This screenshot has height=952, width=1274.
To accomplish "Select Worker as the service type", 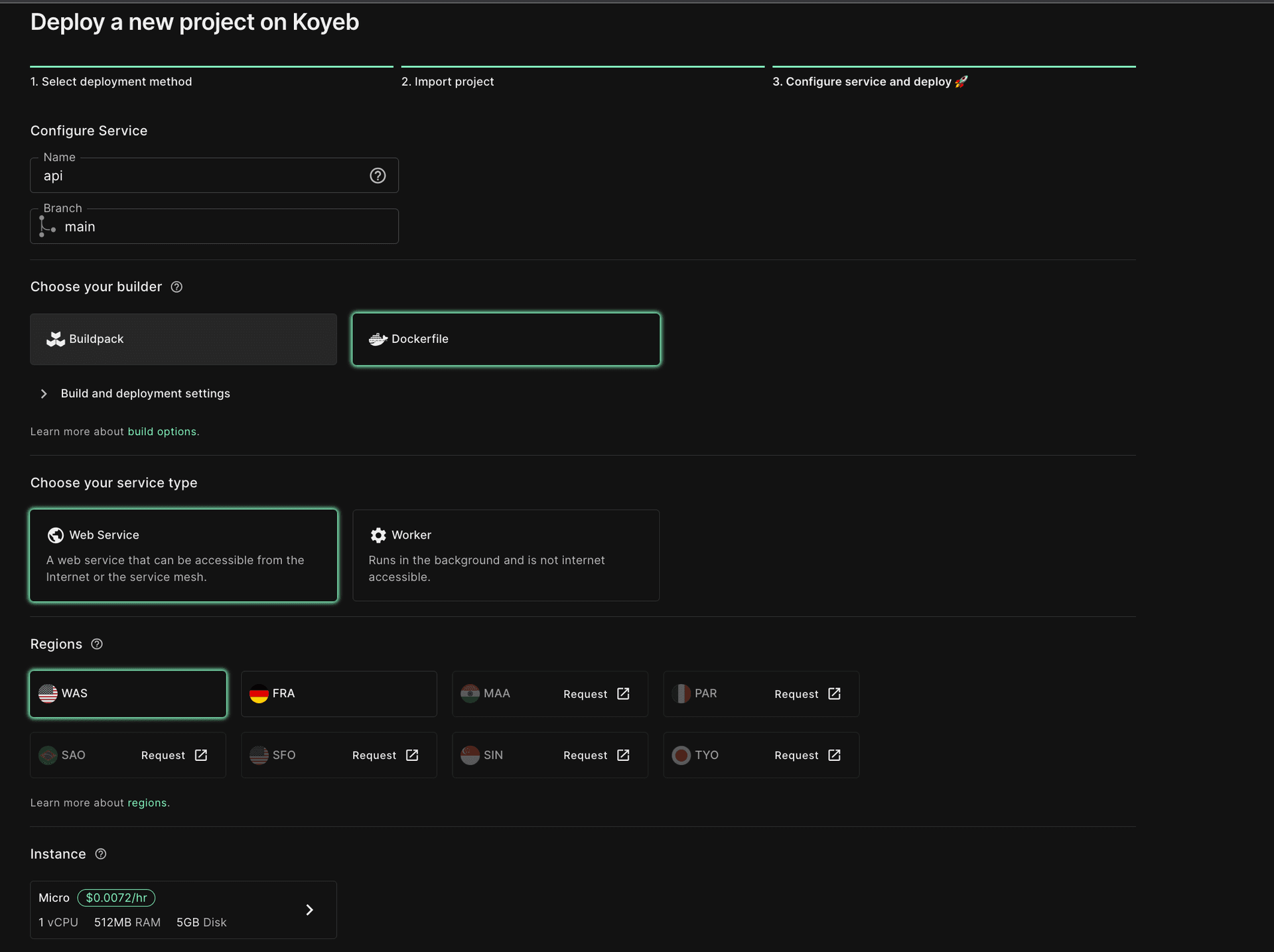I will tap(506, 555).
